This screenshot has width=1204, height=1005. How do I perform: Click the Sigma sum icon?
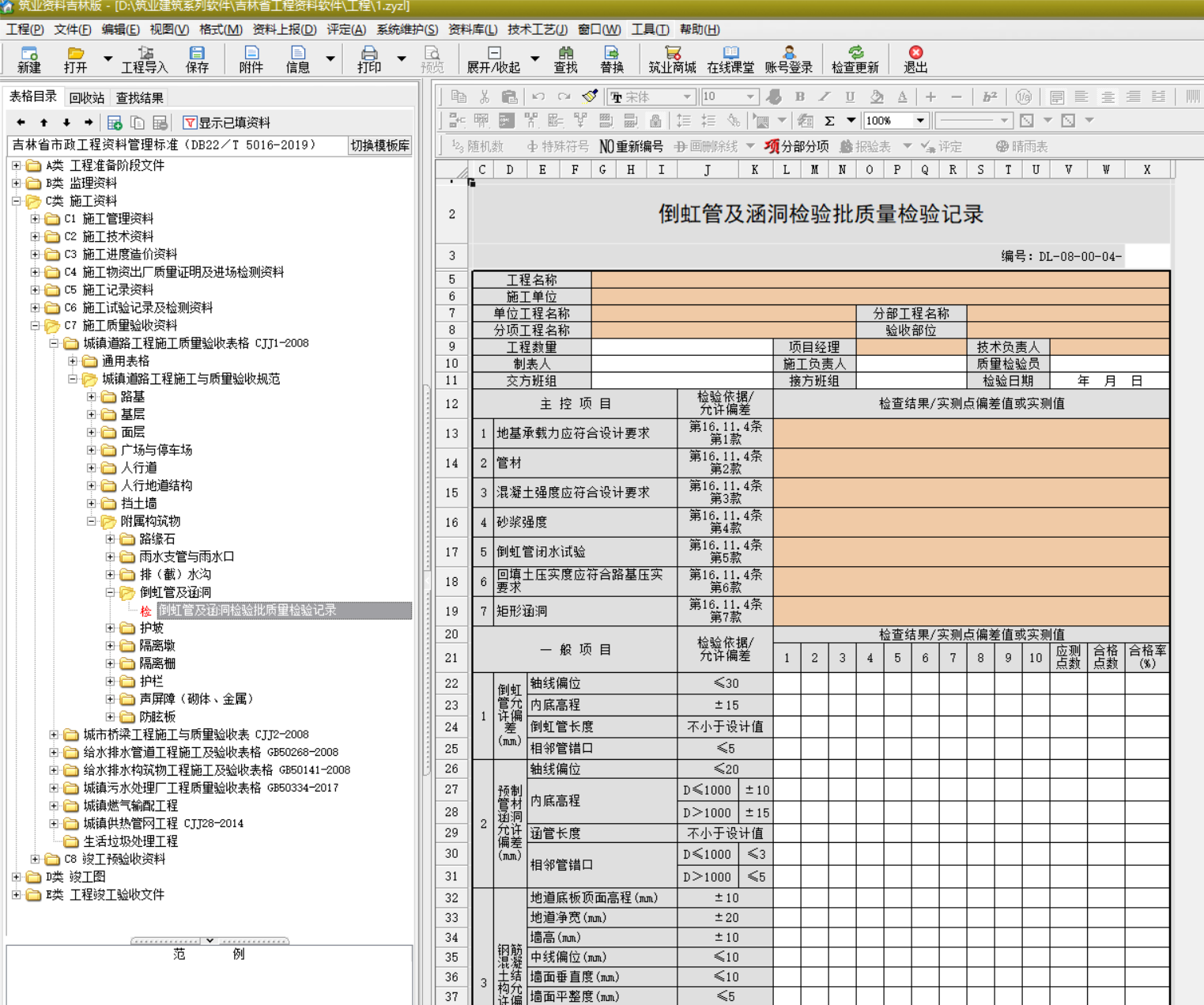click(x=829, y=121)
